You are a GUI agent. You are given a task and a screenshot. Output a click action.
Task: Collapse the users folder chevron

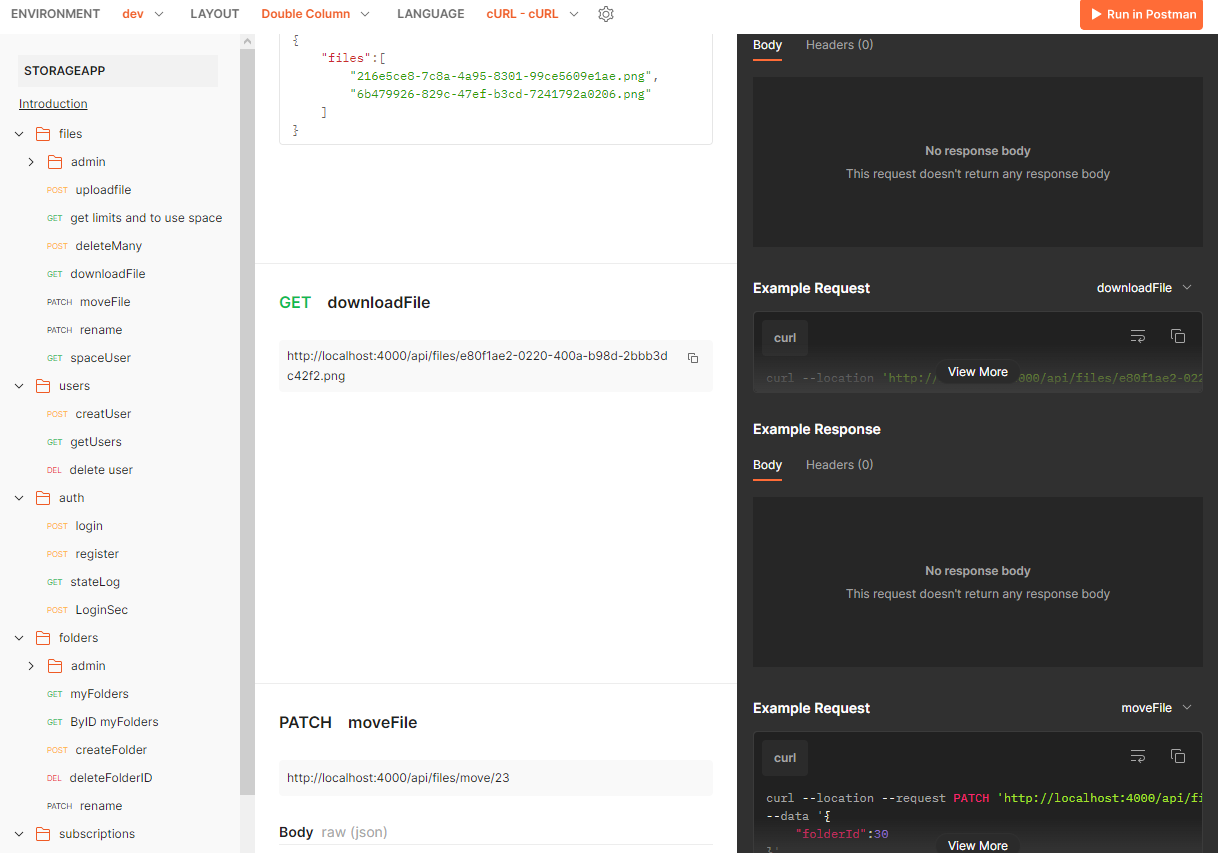point(19,386)
